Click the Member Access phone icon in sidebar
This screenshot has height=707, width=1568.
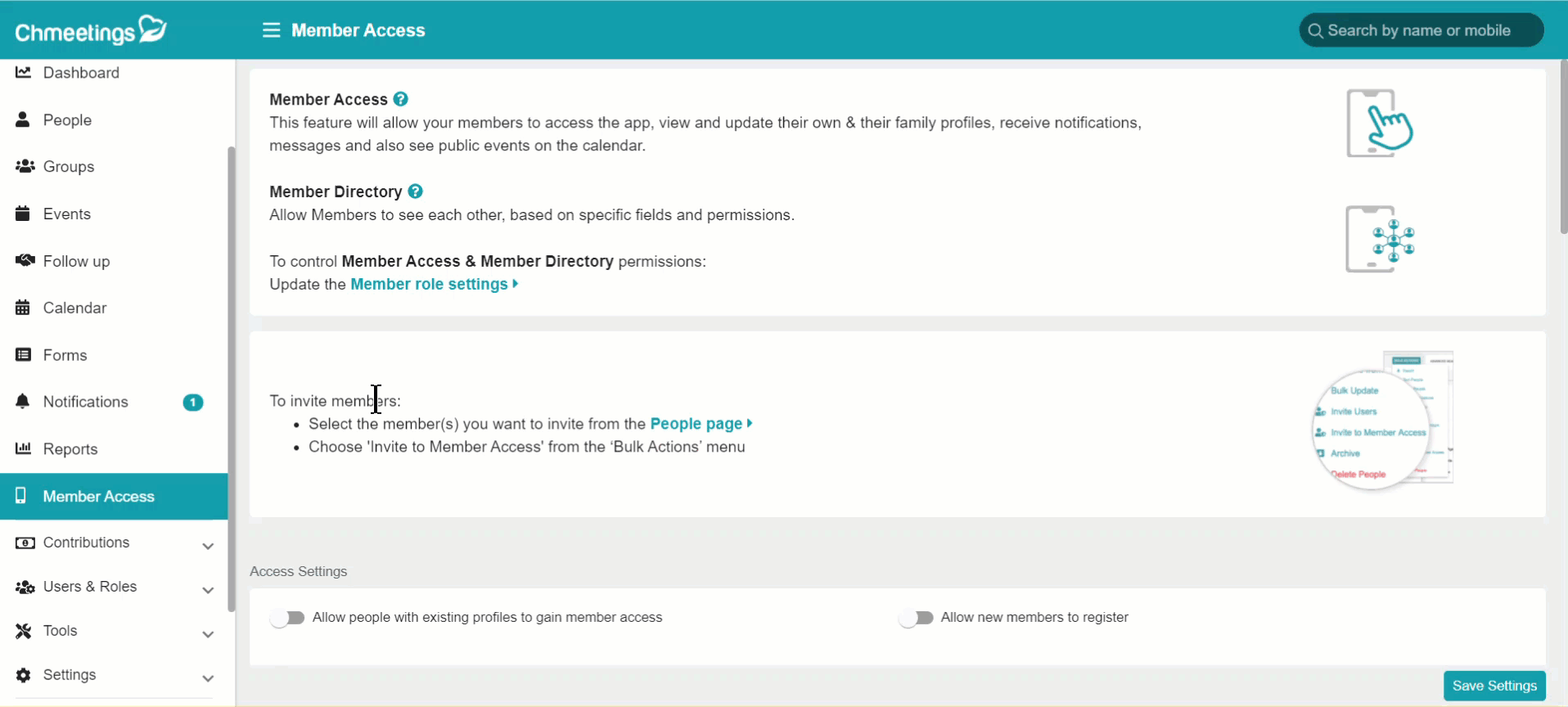20,496
